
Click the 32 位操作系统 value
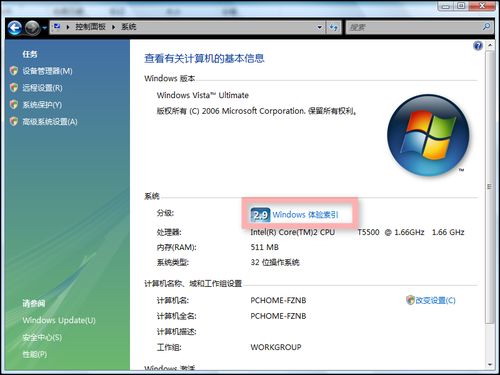275,263
